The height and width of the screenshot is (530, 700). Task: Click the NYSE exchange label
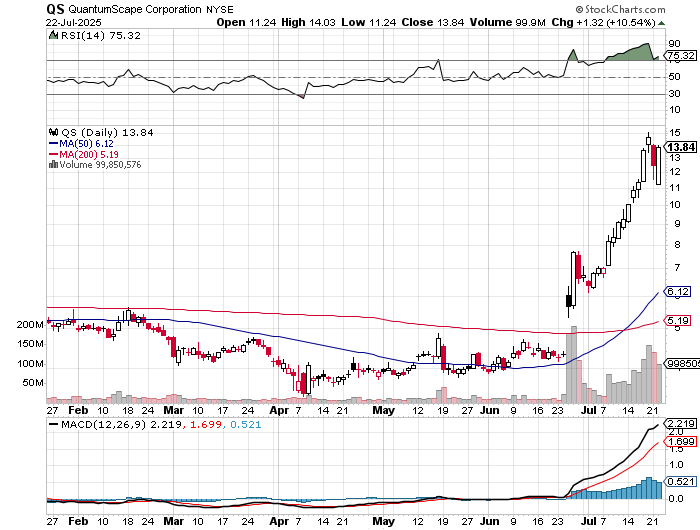[x=220, y=9]
